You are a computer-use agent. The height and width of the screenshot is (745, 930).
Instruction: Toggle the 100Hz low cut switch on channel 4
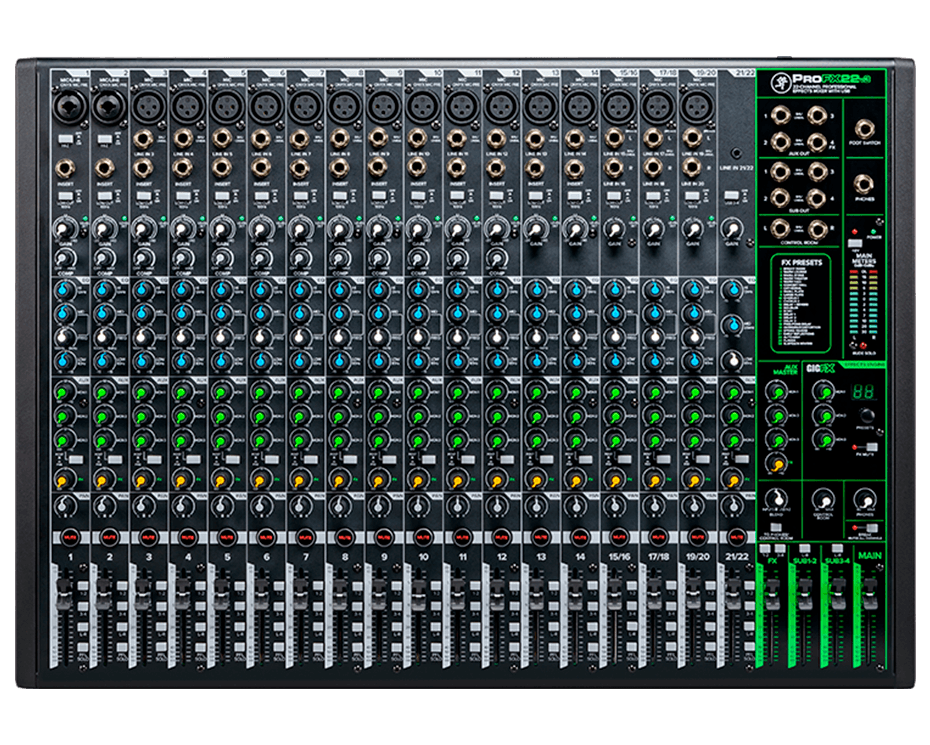(x=184, y=194)
